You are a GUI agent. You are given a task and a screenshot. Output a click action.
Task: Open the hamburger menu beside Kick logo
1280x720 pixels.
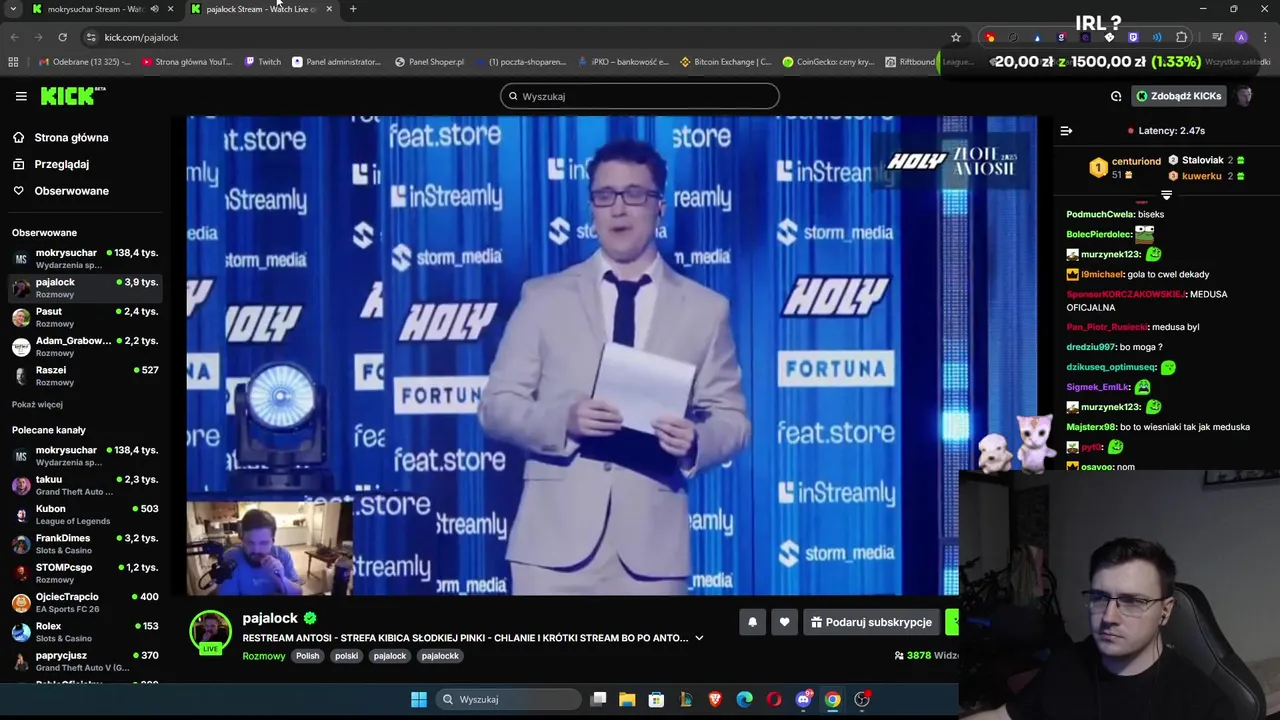coord(21,96)
